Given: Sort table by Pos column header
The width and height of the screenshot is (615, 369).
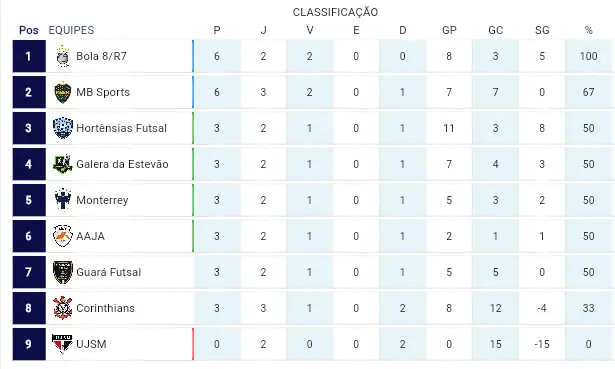Looking at the screenshot, I should point(29,30).
